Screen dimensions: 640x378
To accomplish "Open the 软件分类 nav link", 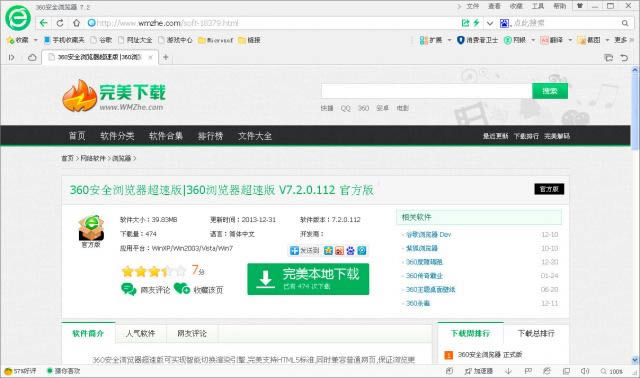I will 117,136.
